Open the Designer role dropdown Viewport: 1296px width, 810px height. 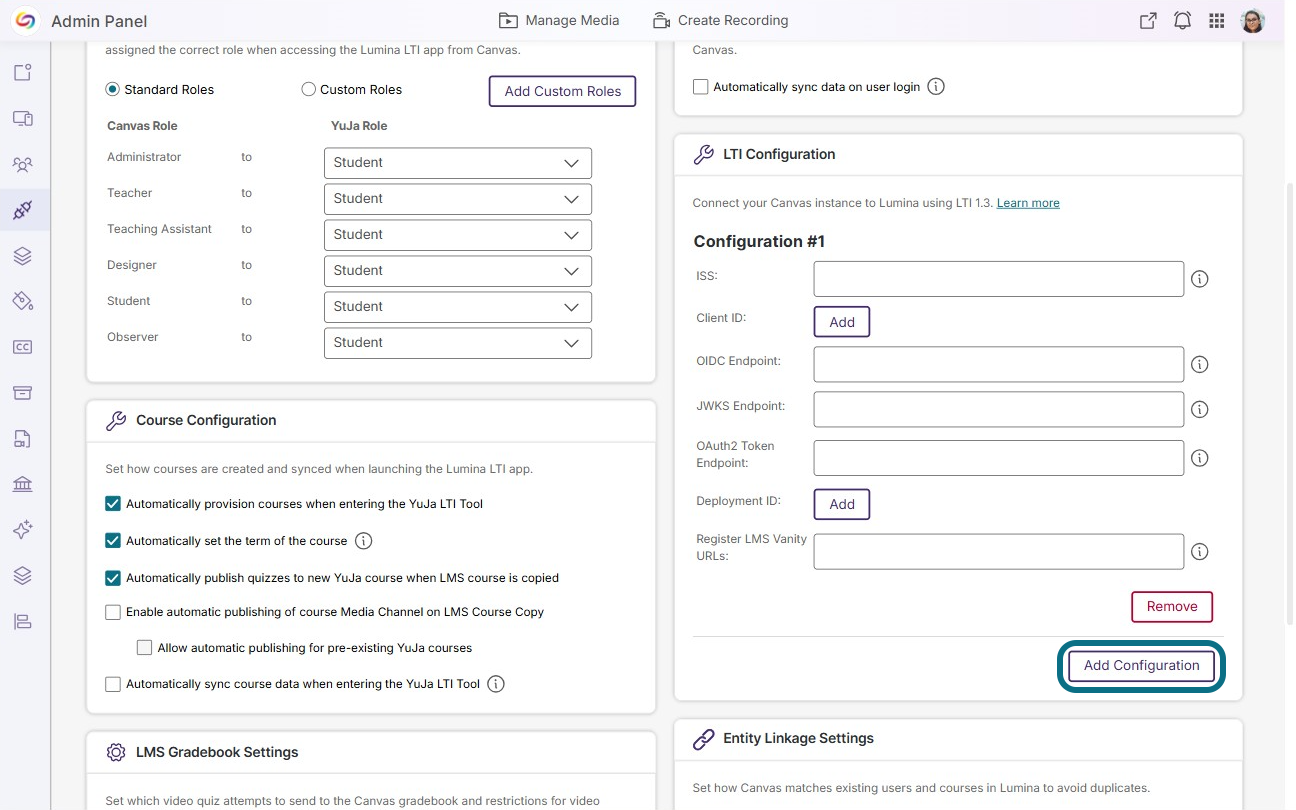458,271
